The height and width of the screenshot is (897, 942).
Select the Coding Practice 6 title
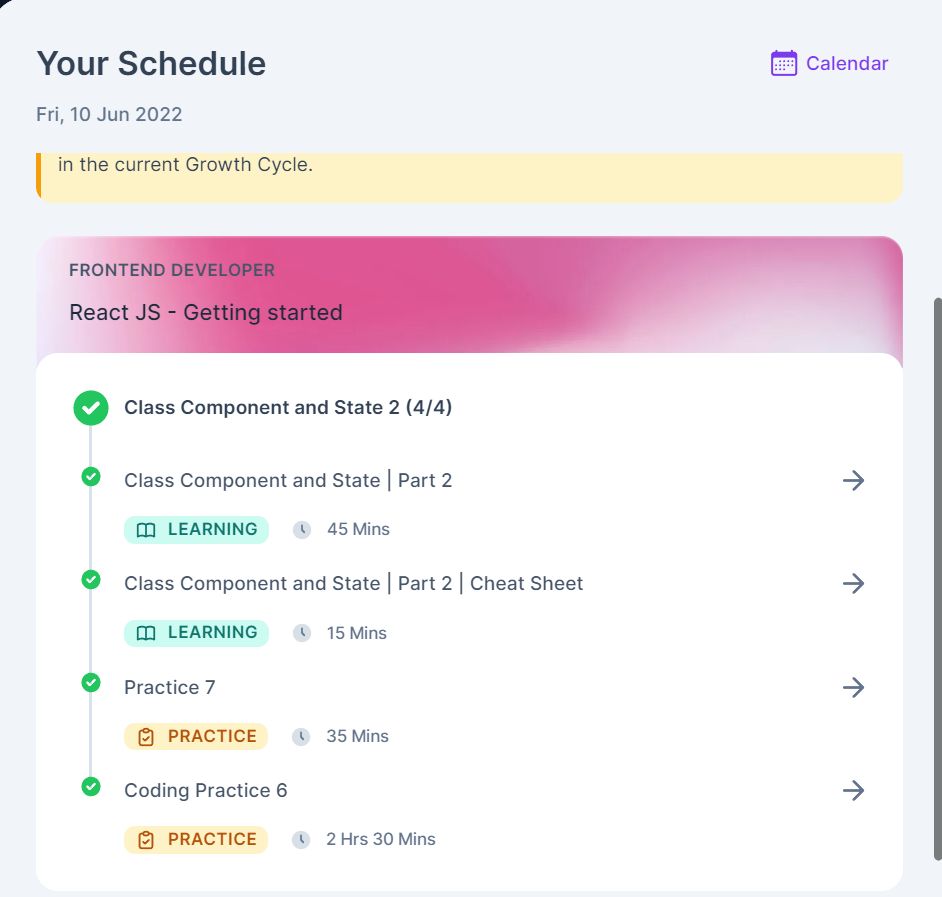tap(205, 791)
